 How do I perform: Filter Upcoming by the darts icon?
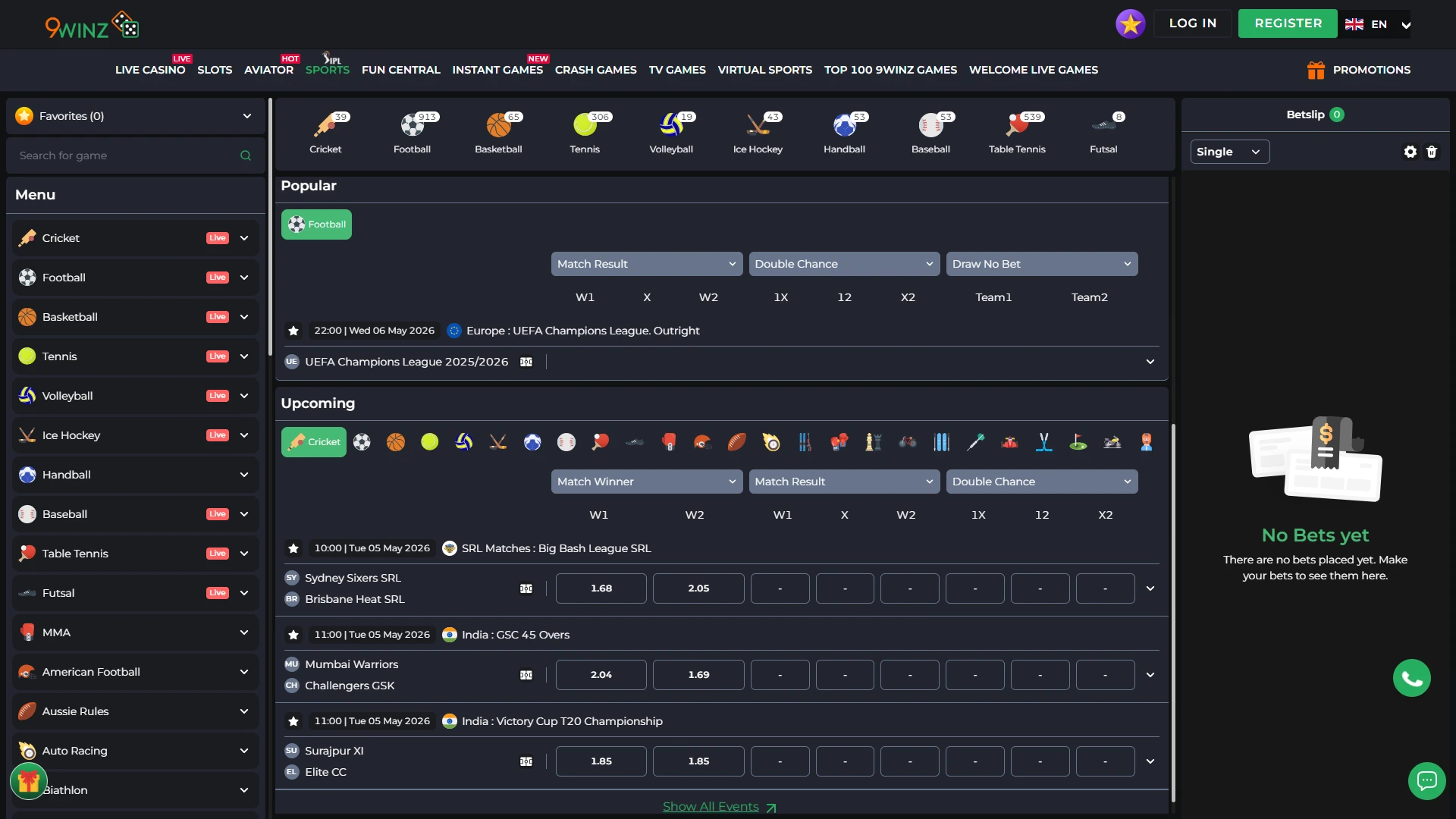point(976,442)
